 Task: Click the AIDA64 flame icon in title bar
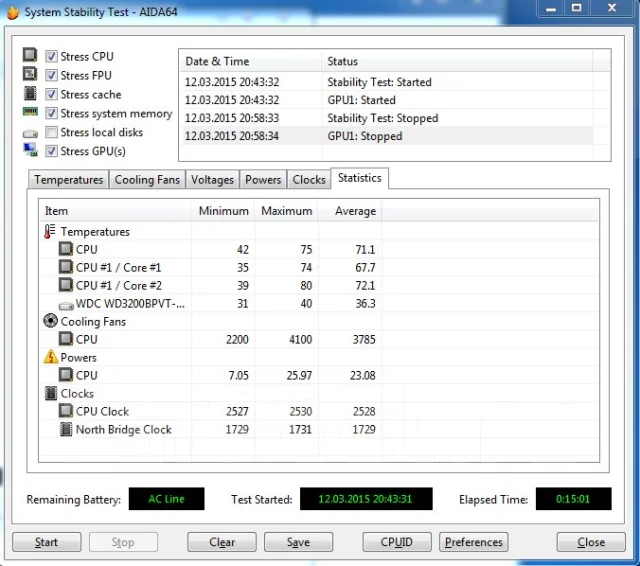pyautogui.click(x=13, y=12)
